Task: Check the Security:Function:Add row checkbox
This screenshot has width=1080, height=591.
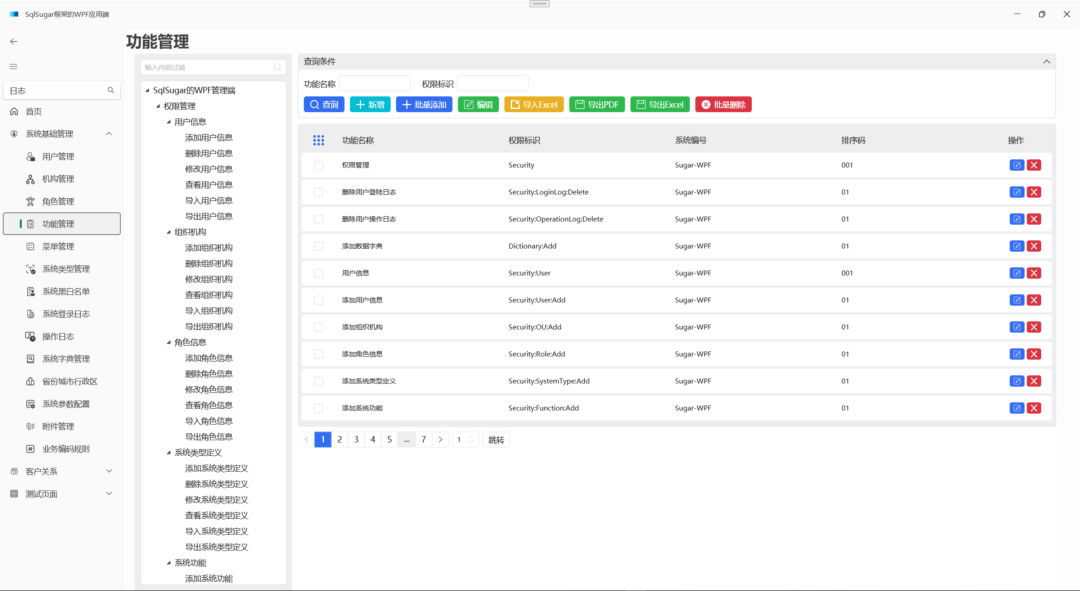Action: tap(318, 408)
